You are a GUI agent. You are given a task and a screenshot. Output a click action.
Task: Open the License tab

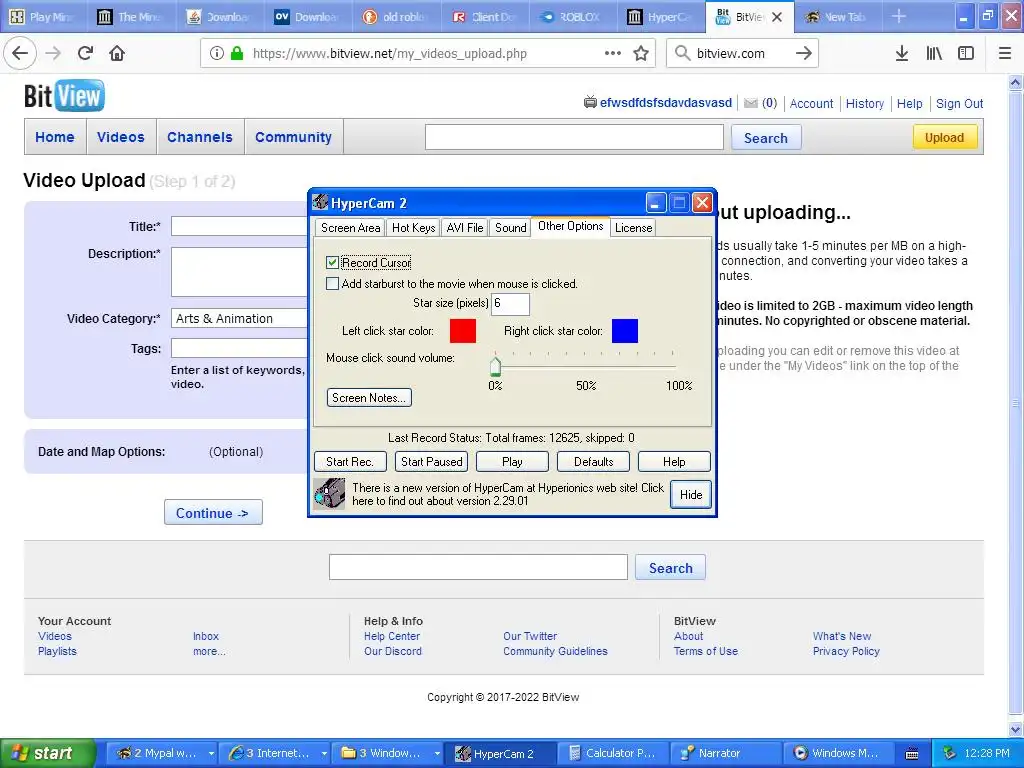[633, 227]
